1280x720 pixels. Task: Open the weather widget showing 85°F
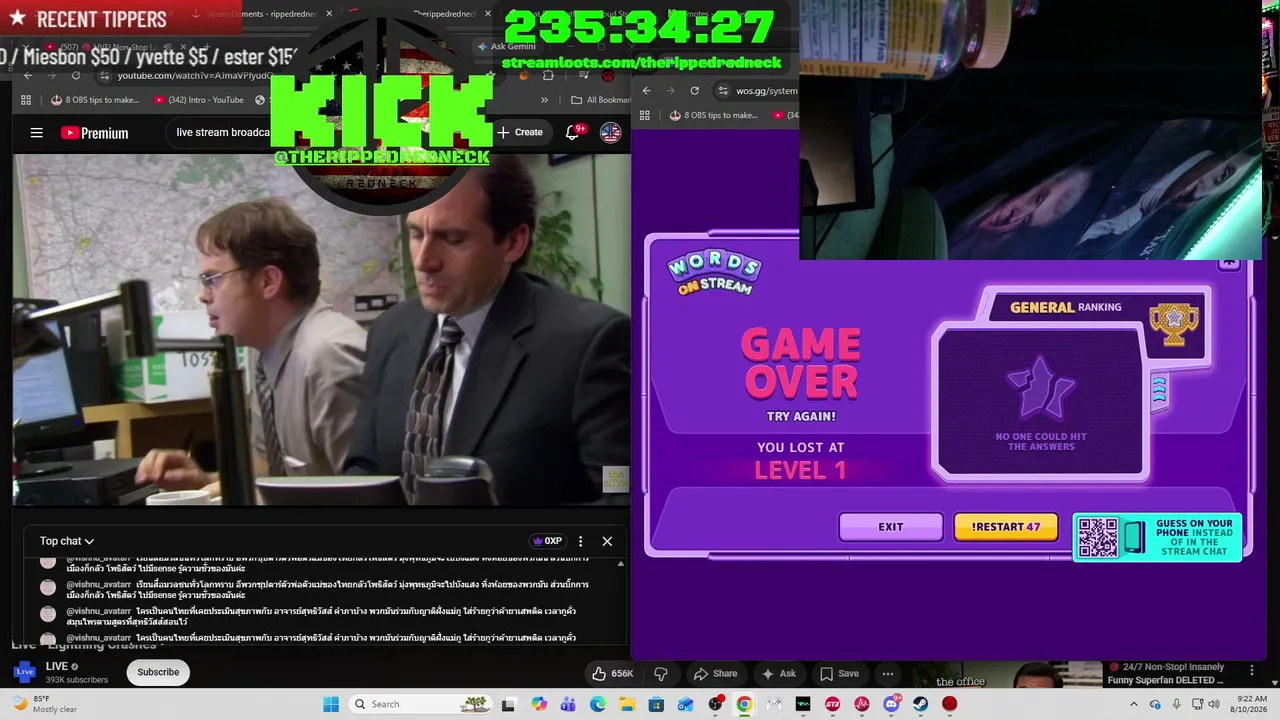[44, 704]
